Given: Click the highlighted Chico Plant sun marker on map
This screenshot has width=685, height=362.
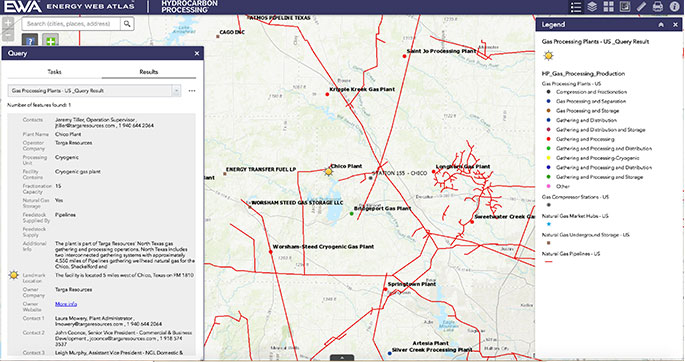Looking at the screenshot, I should pyautogui.click(x=329, y=172).
